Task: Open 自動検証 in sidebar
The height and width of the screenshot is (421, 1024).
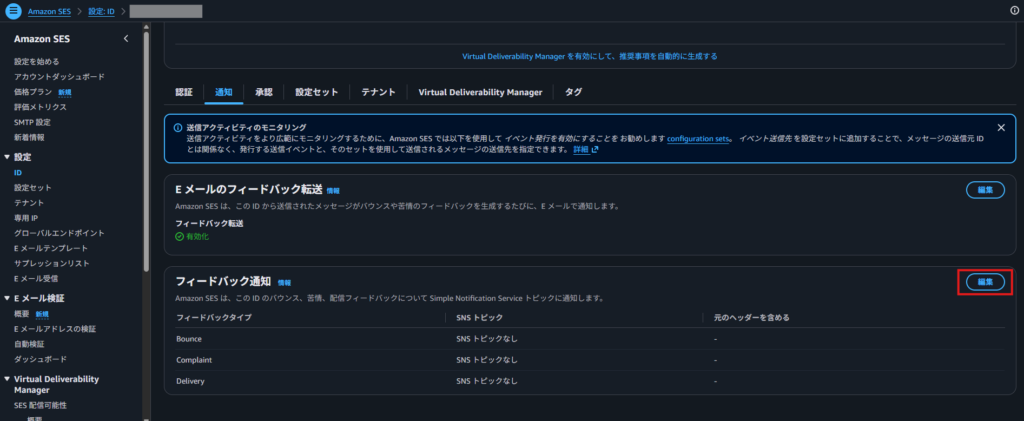Action: [x=29, y=344]
